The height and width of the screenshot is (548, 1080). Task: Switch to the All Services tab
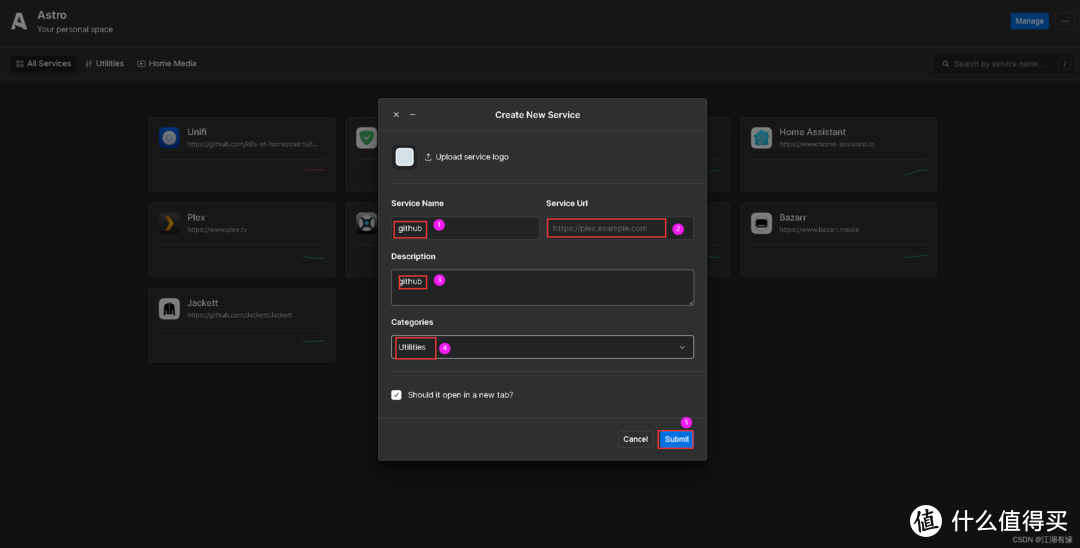tap(43, 63)
